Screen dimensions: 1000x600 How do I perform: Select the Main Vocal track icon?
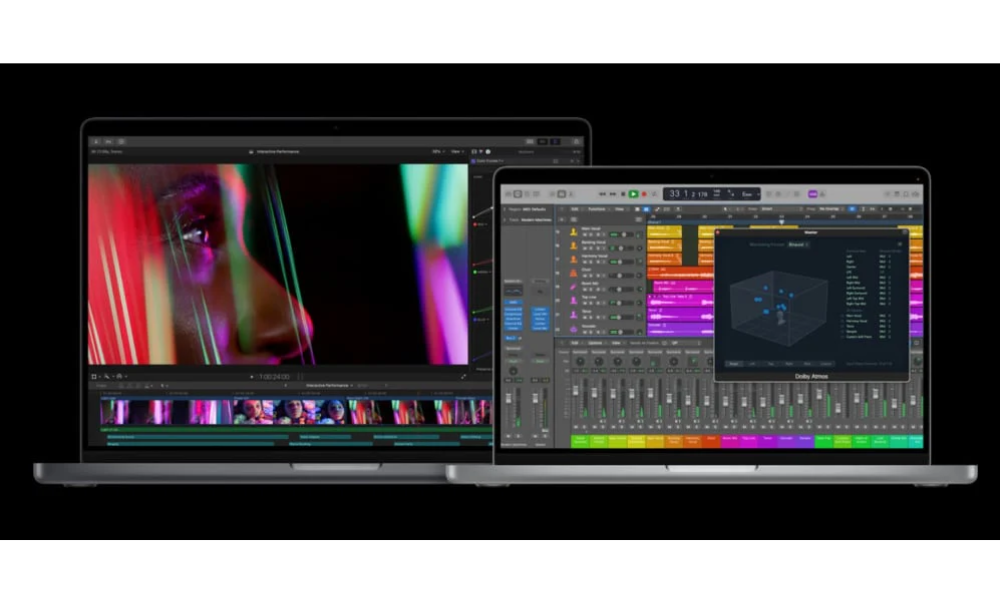point(574,232)
